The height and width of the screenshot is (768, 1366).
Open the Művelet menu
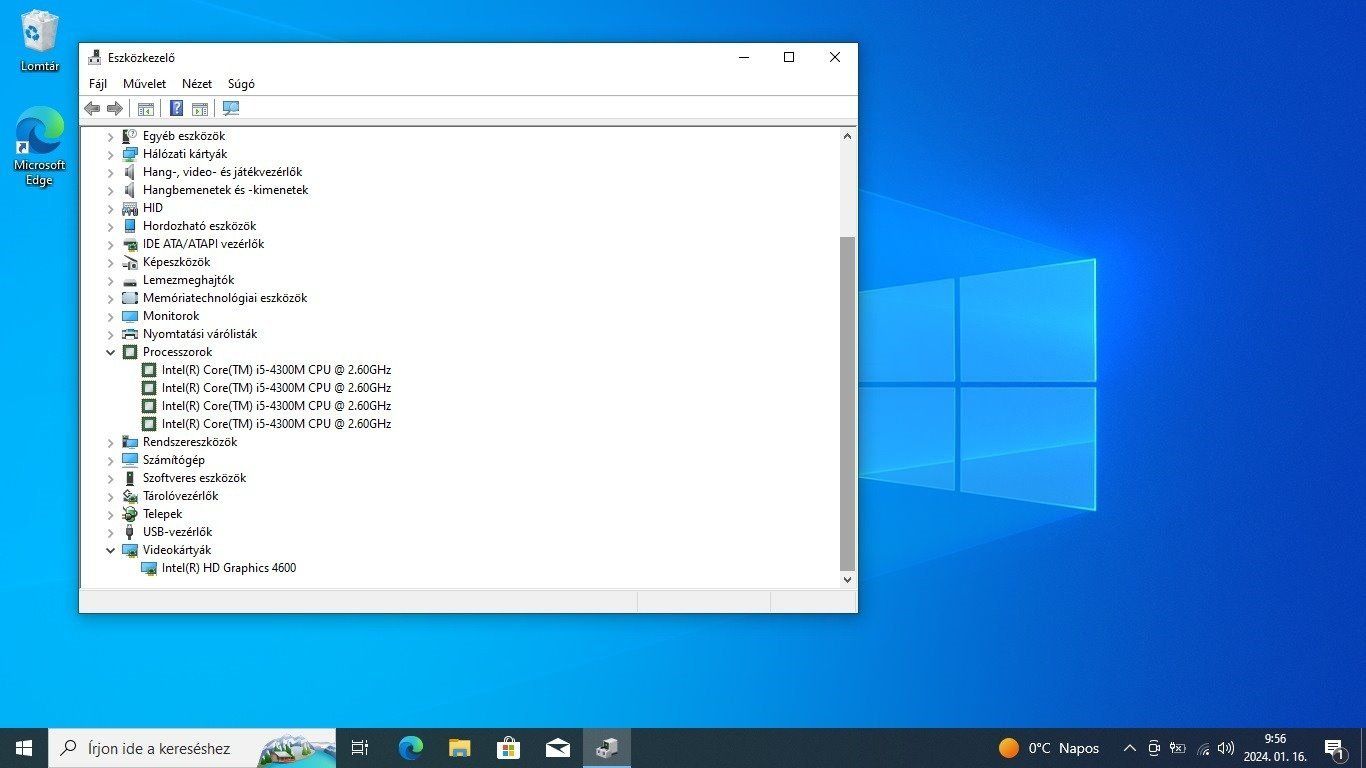click(x=145, y=84)
